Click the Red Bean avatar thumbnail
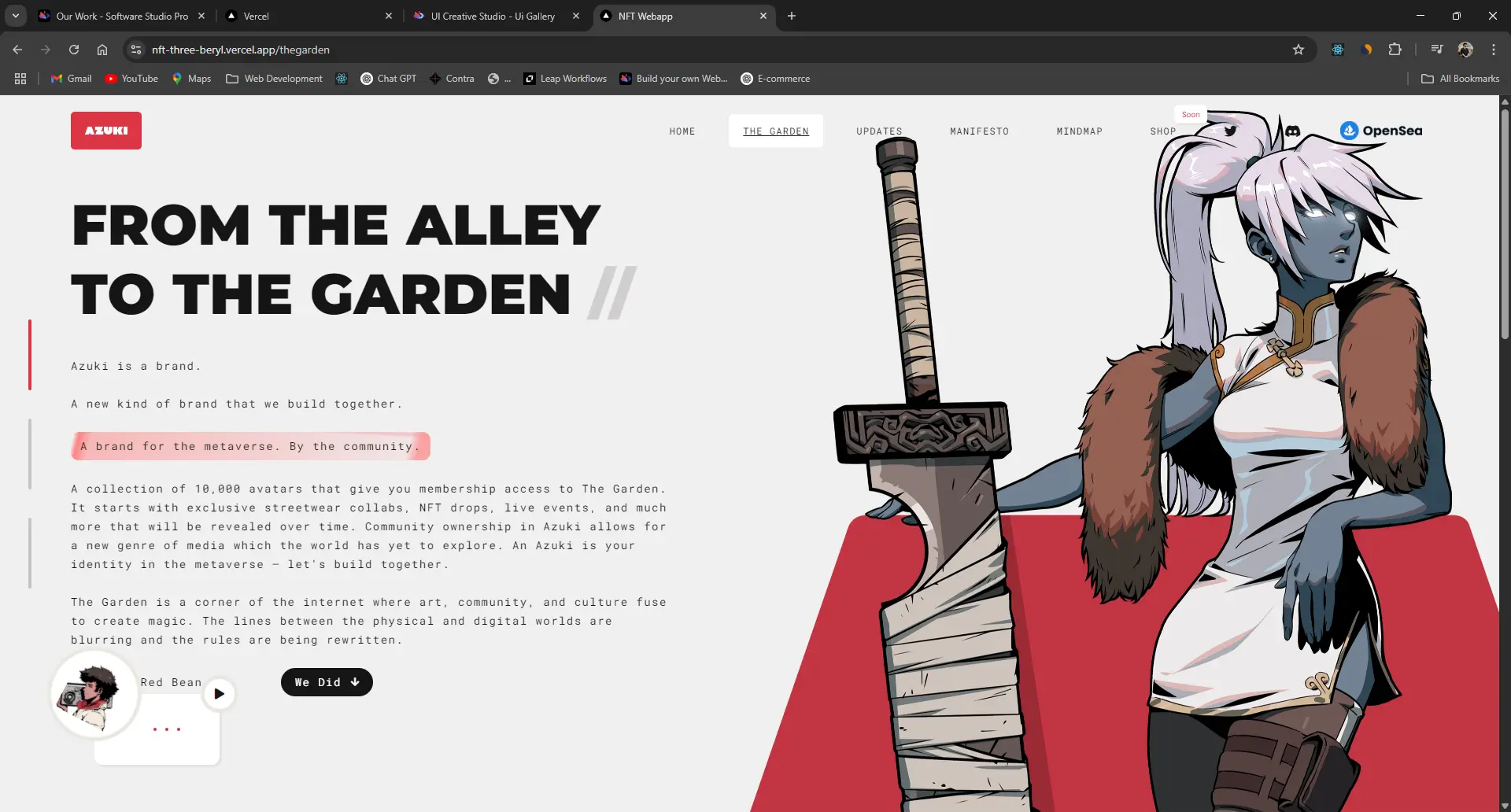Image resolution: width=1511 pixels, height=812 pixels. [95, 696]
